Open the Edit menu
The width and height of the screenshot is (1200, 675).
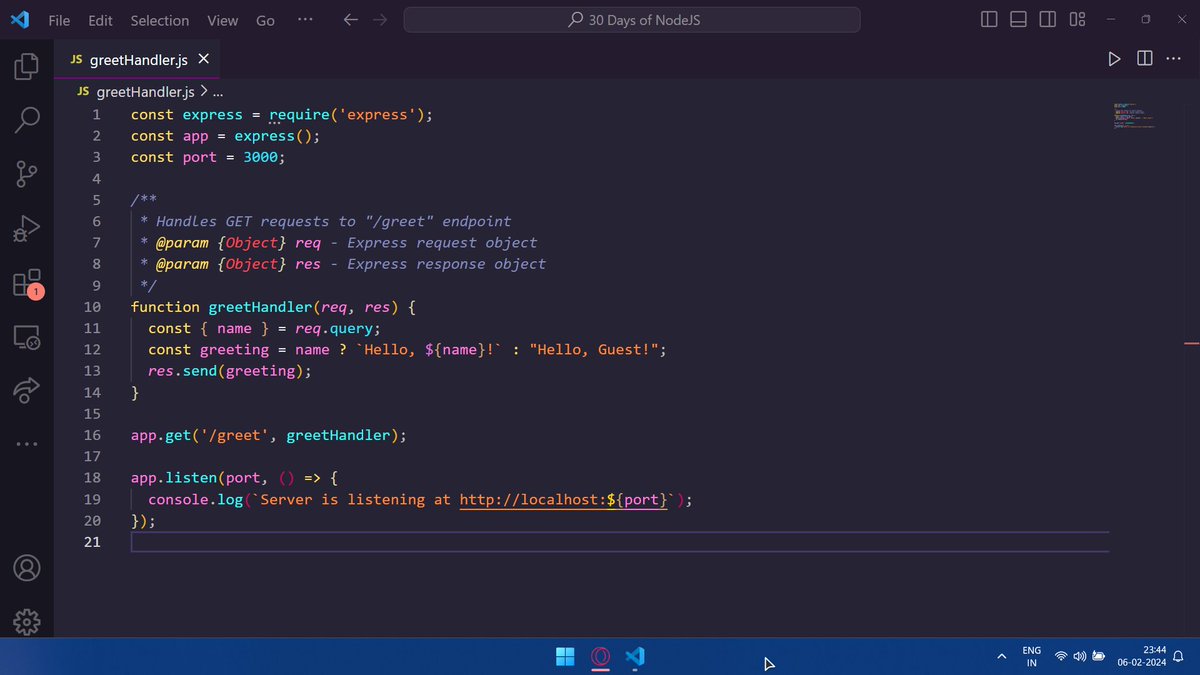(100, 20)
